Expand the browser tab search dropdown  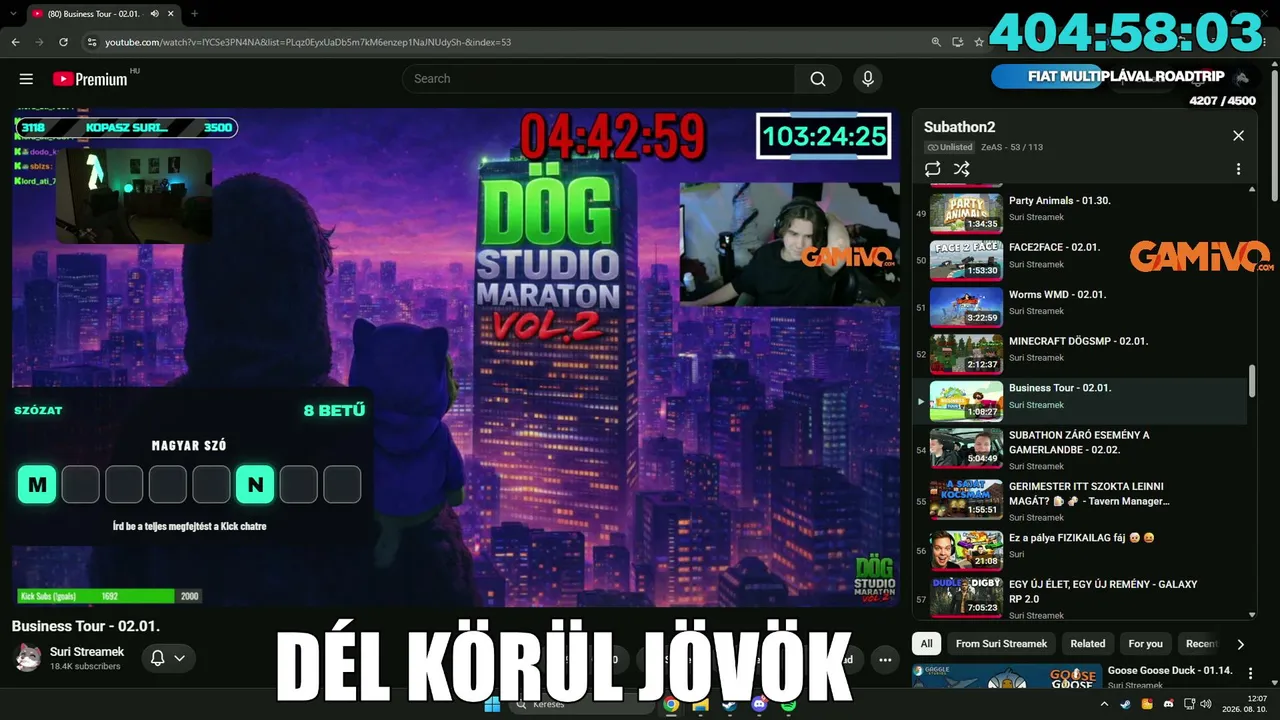[x=12, y=14]
